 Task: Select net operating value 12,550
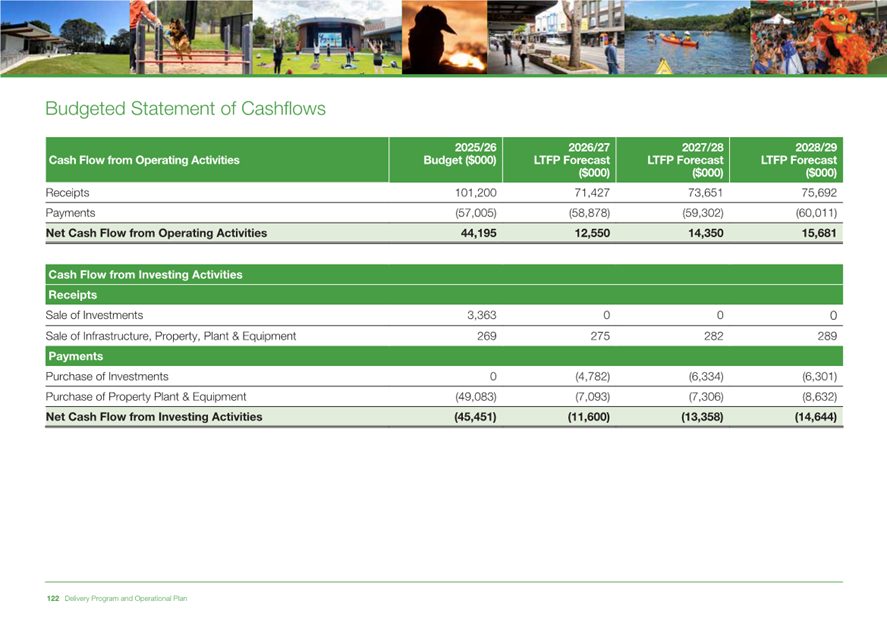[x=592, y=233]
